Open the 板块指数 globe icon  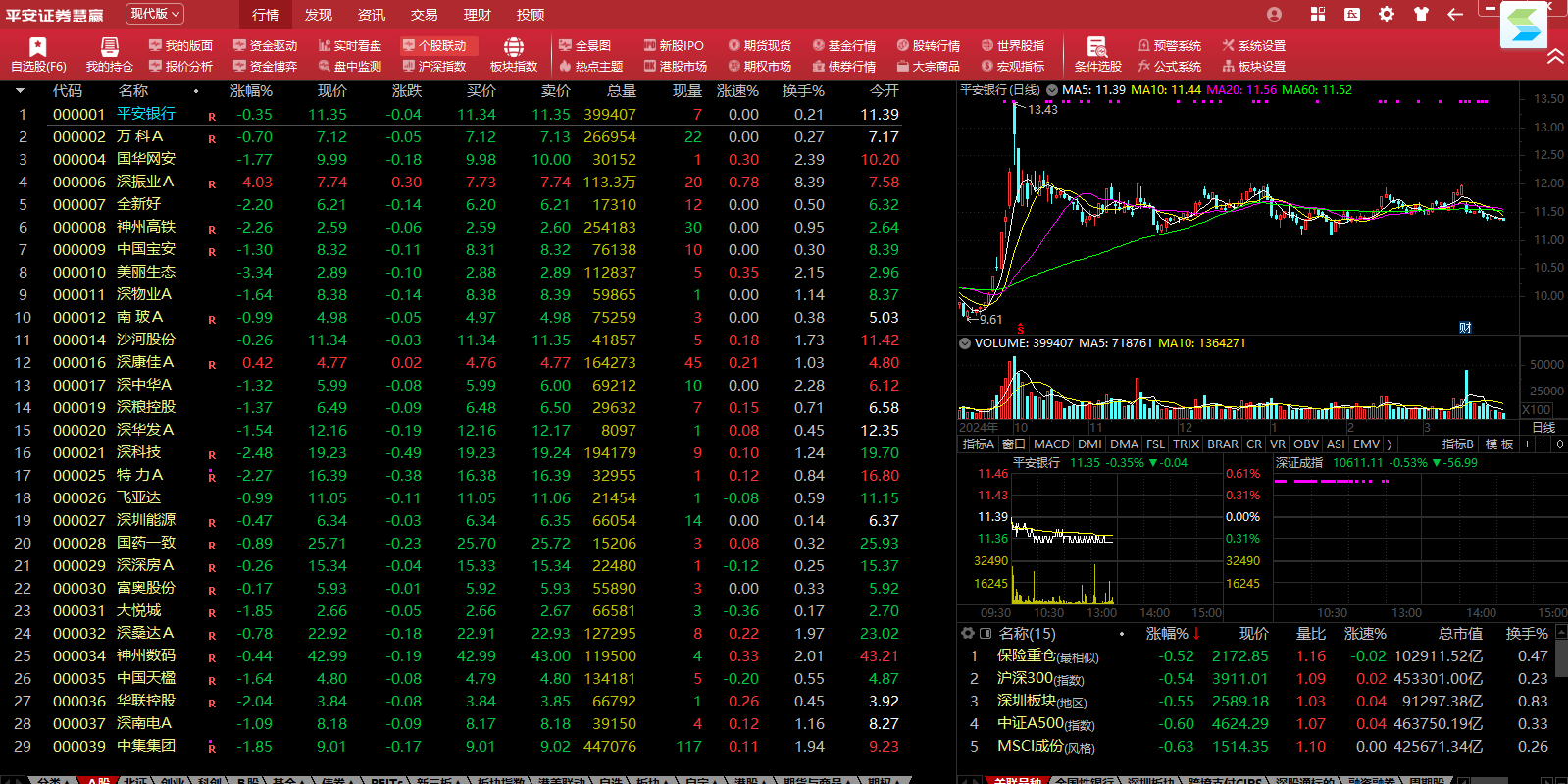[513, 47]
